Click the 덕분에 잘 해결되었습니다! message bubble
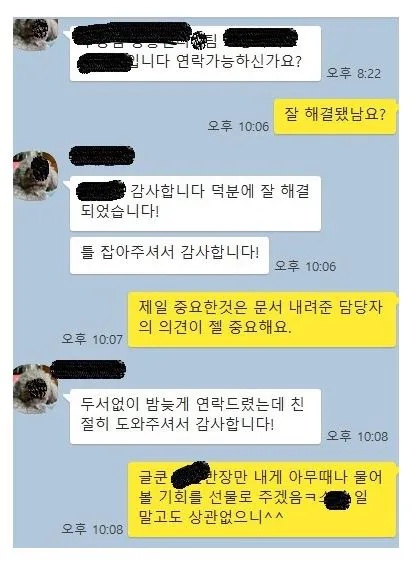This screenshot has width=413, height=562. pos(195,203)
